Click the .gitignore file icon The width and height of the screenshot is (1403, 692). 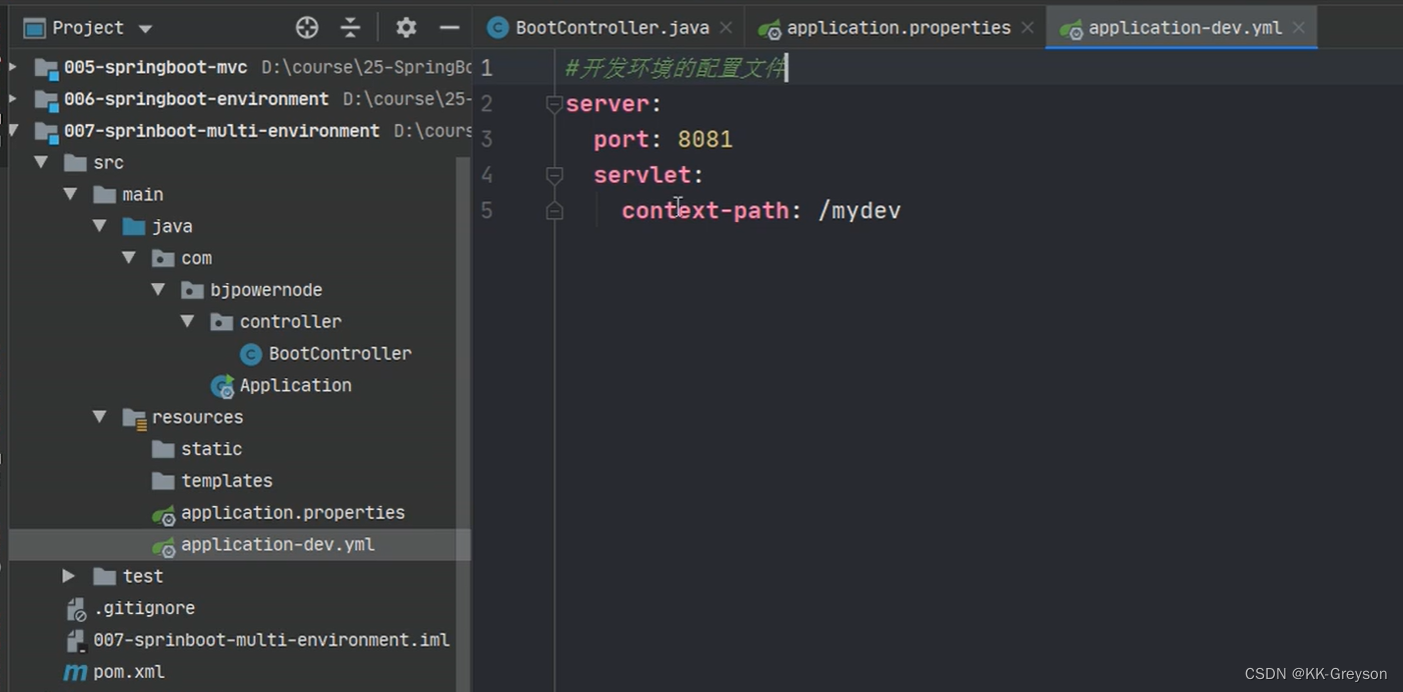point(75,609)
